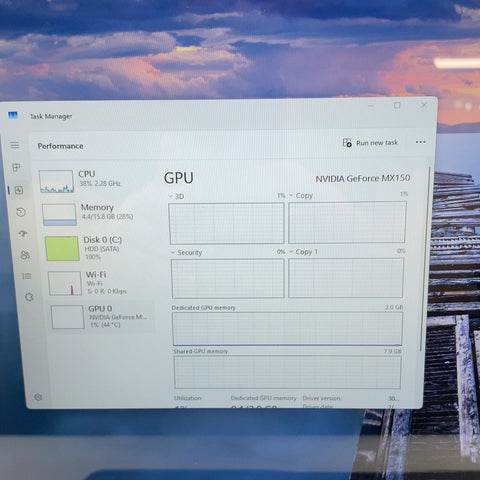Open the hamburger navigation menu
This screenshot has width=480, height=480.
[14, 145]
